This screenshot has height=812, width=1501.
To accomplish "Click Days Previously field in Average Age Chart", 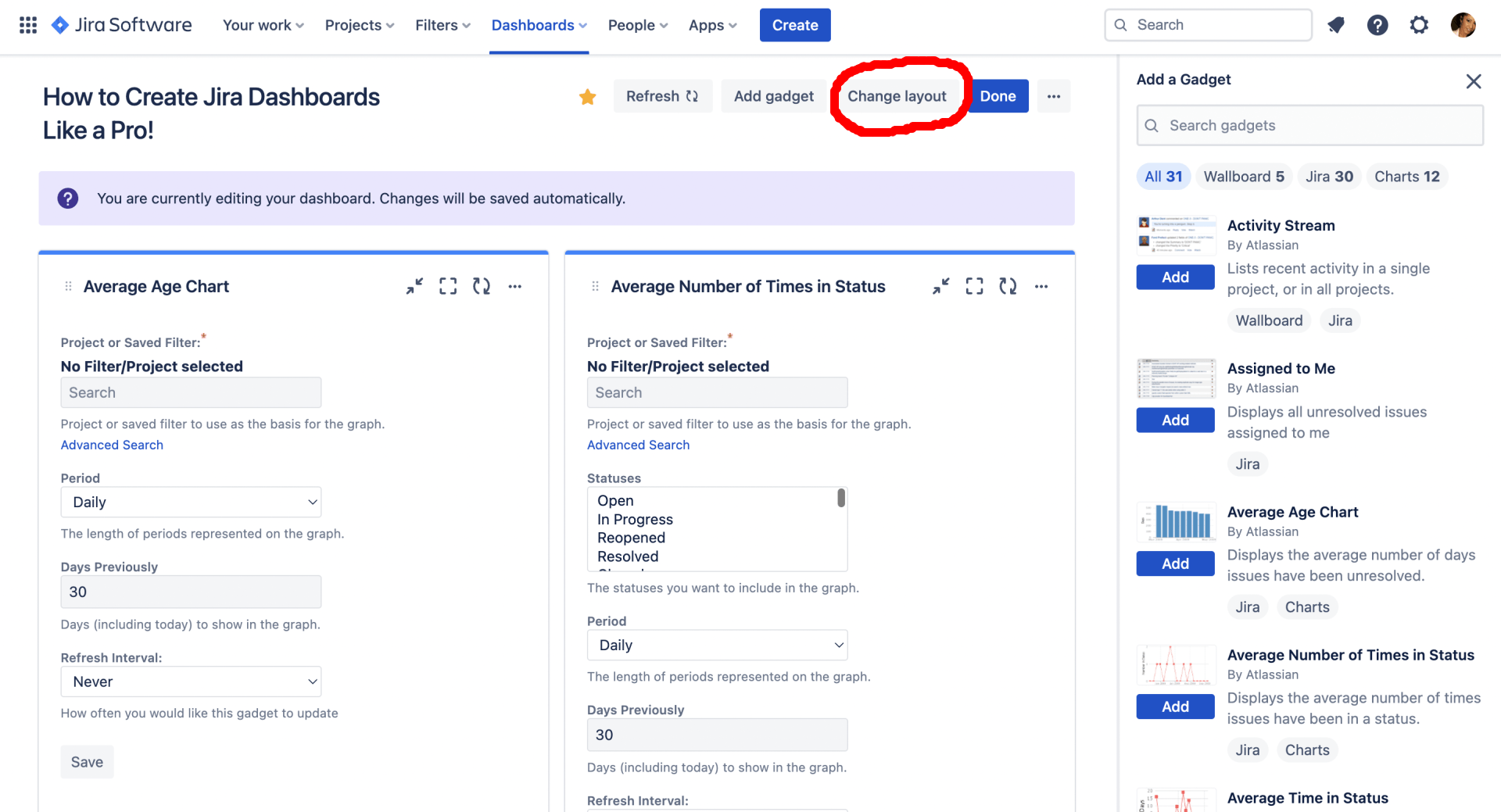I will (191, 592).
